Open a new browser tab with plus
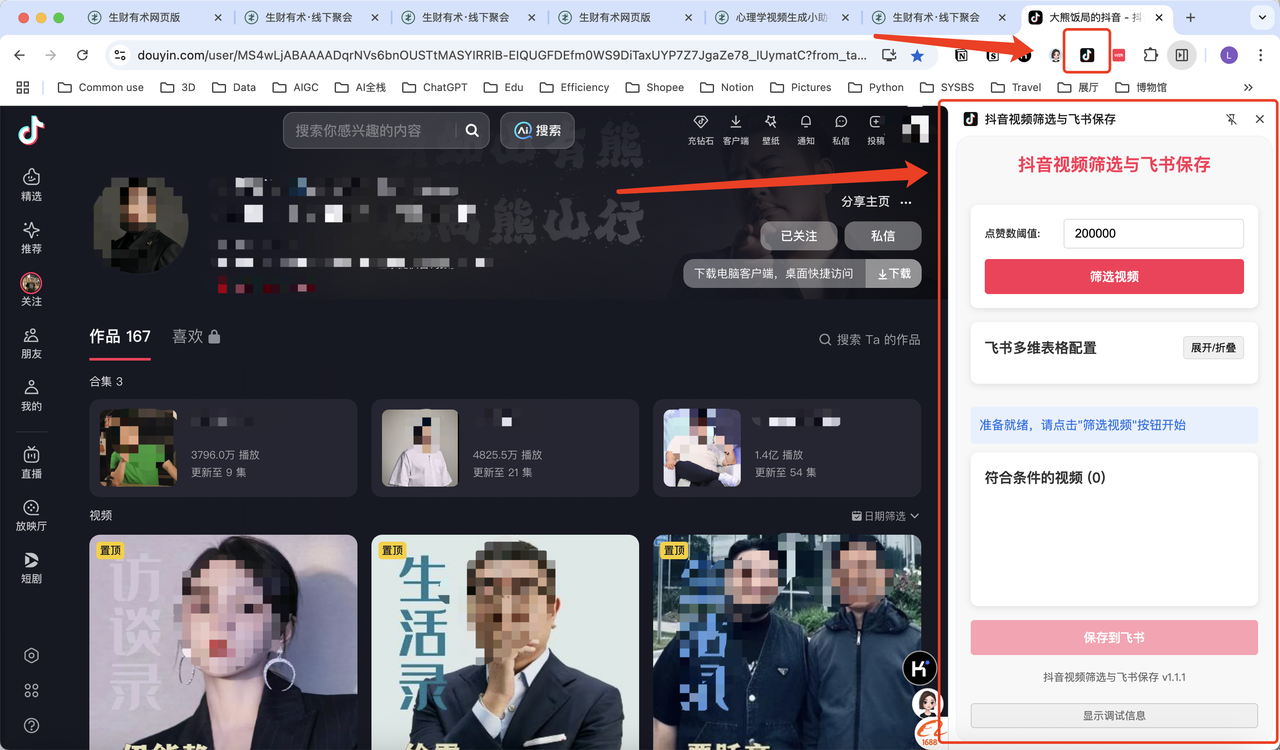The width and height of the screenshot is (1280, 750). 1191,18
